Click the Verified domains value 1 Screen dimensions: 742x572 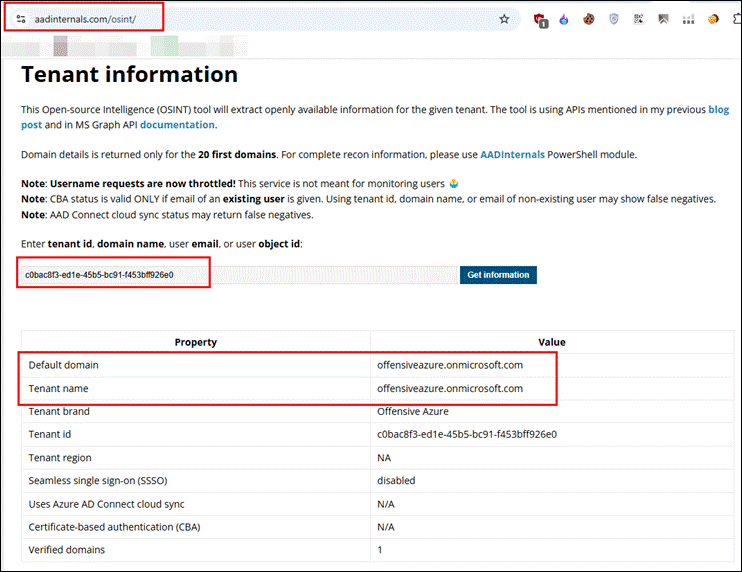pos(380,550)
